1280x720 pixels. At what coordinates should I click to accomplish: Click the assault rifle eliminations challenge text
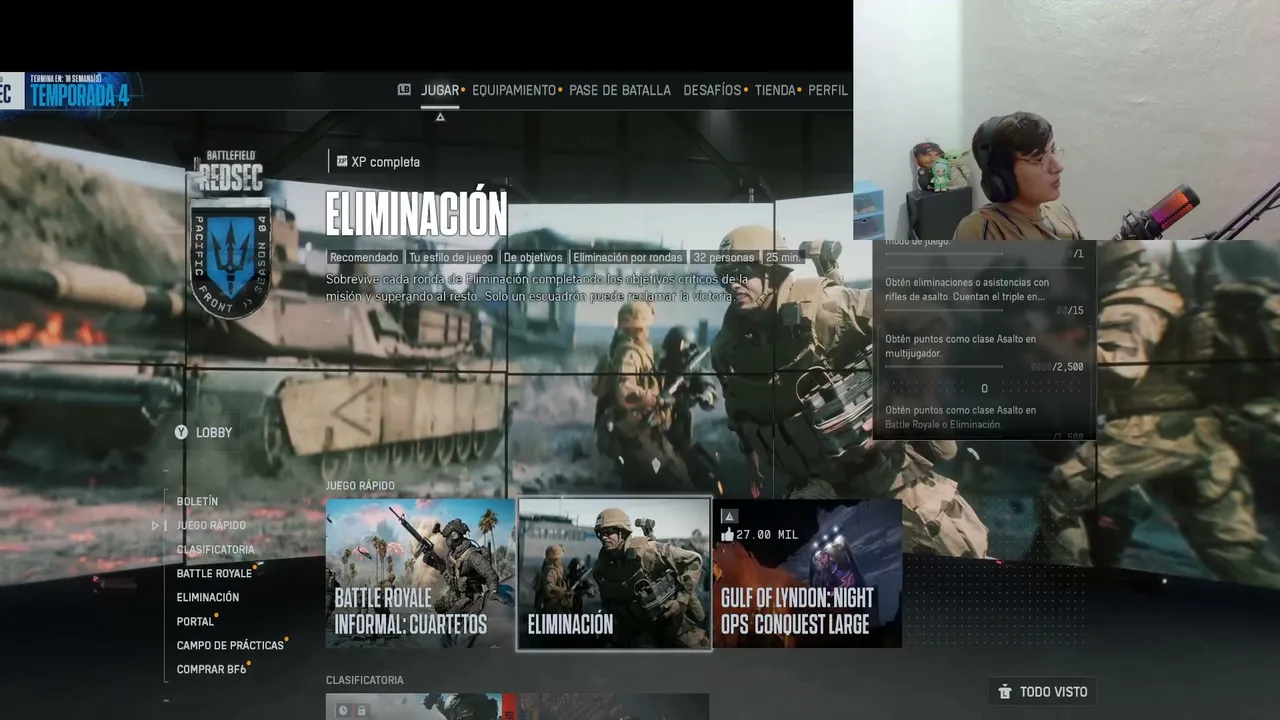pyautogui.click(x=967, y=289)
